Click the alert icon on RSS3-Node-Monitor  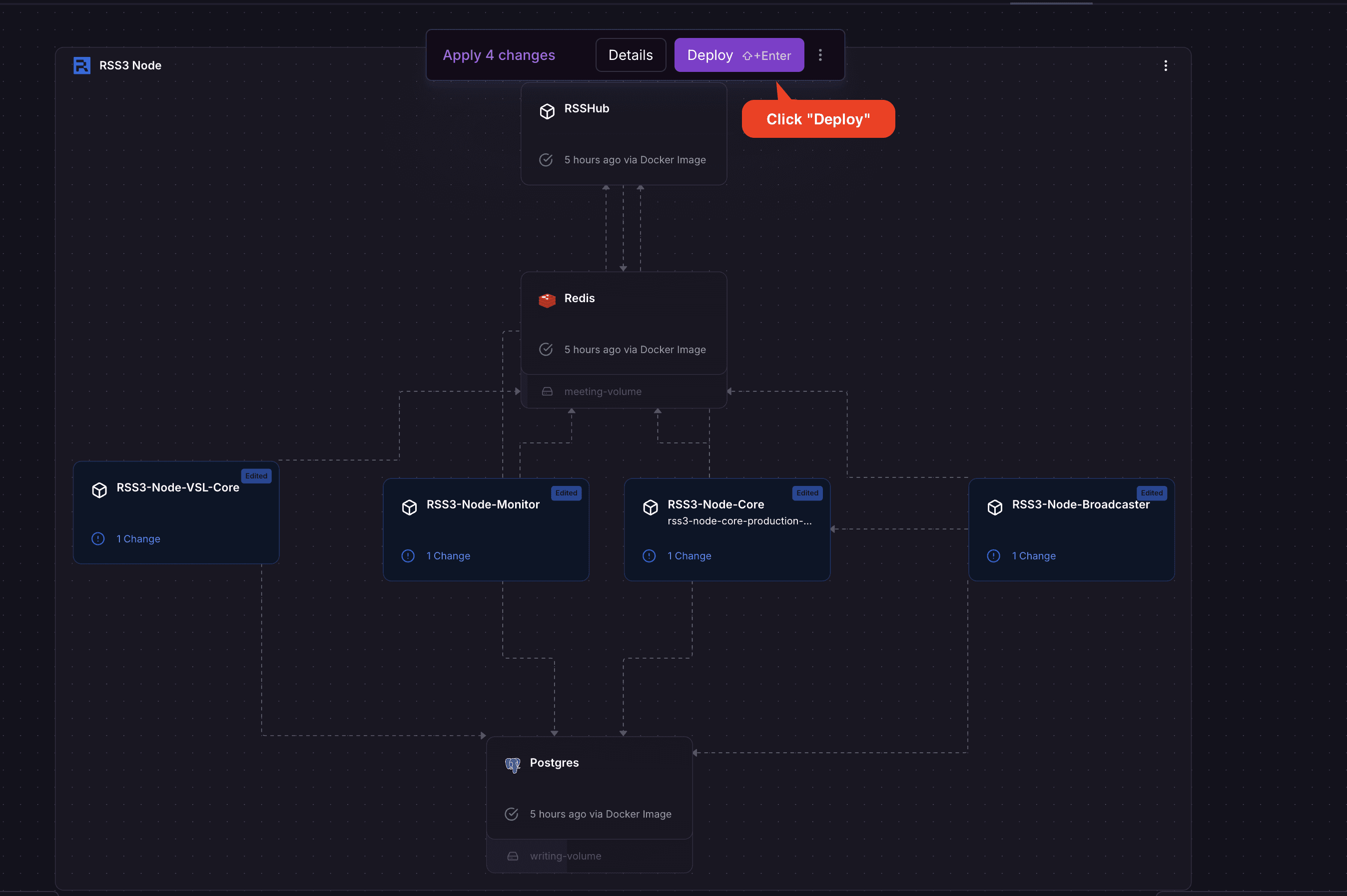[x=408, y=555]
